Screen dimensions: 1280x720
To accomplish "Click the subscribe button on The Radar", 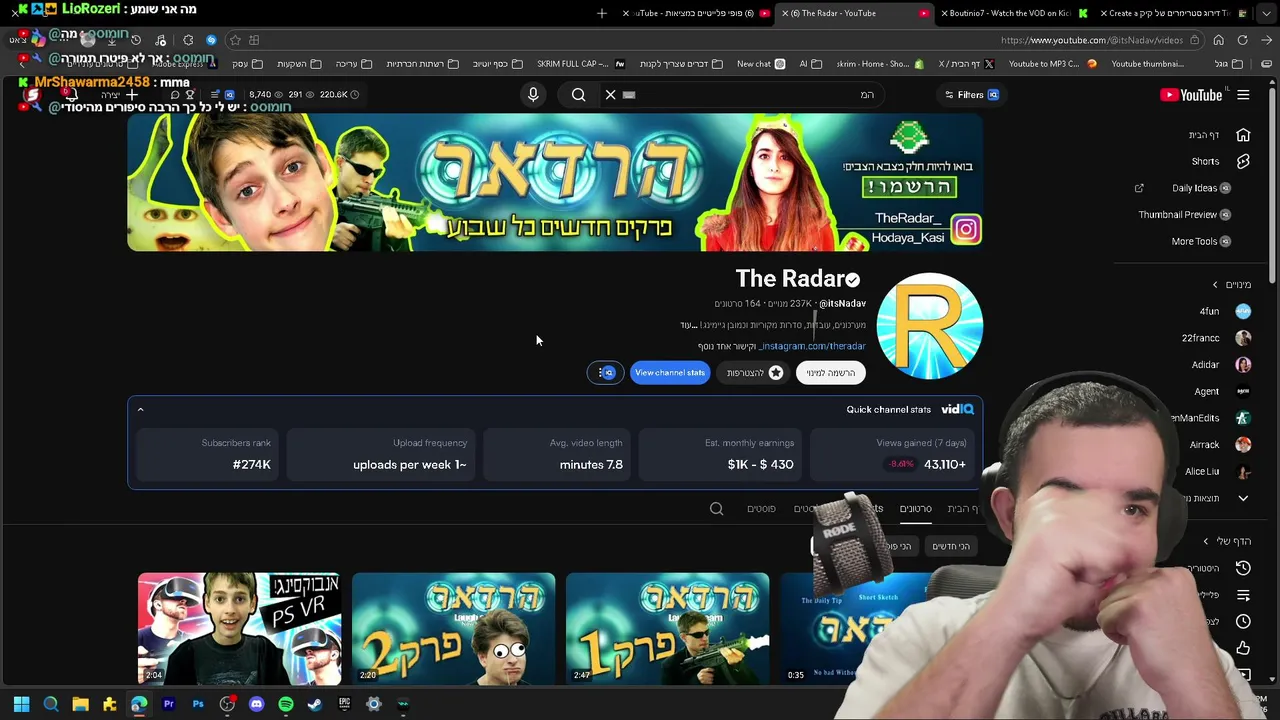I will pos(831,373).
